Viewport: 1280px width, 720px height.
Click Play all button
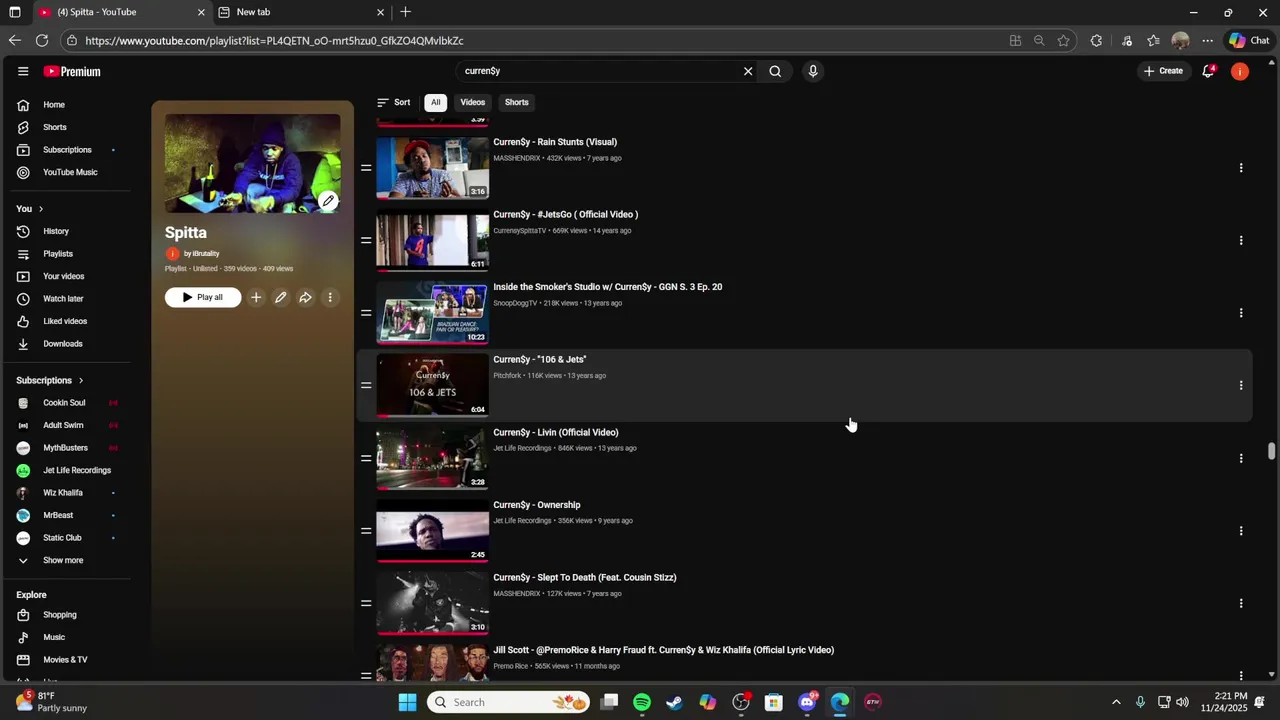click(203, 297)
